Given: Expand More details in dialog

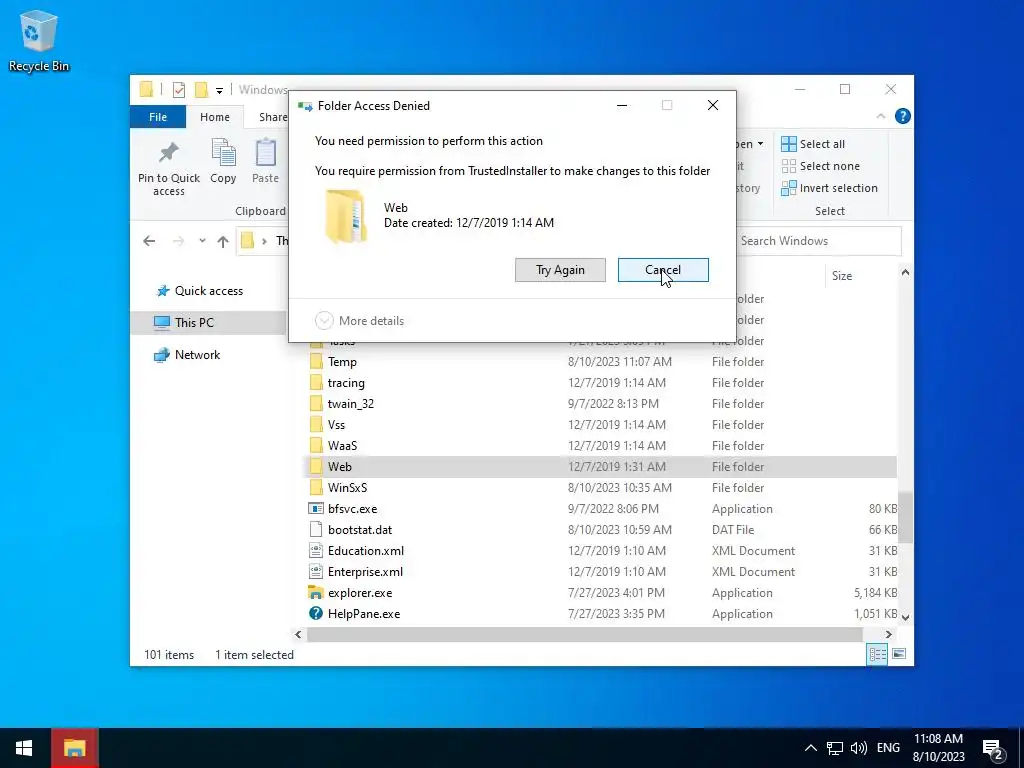Looking at the screenshot, I should [x=360, y=321].
